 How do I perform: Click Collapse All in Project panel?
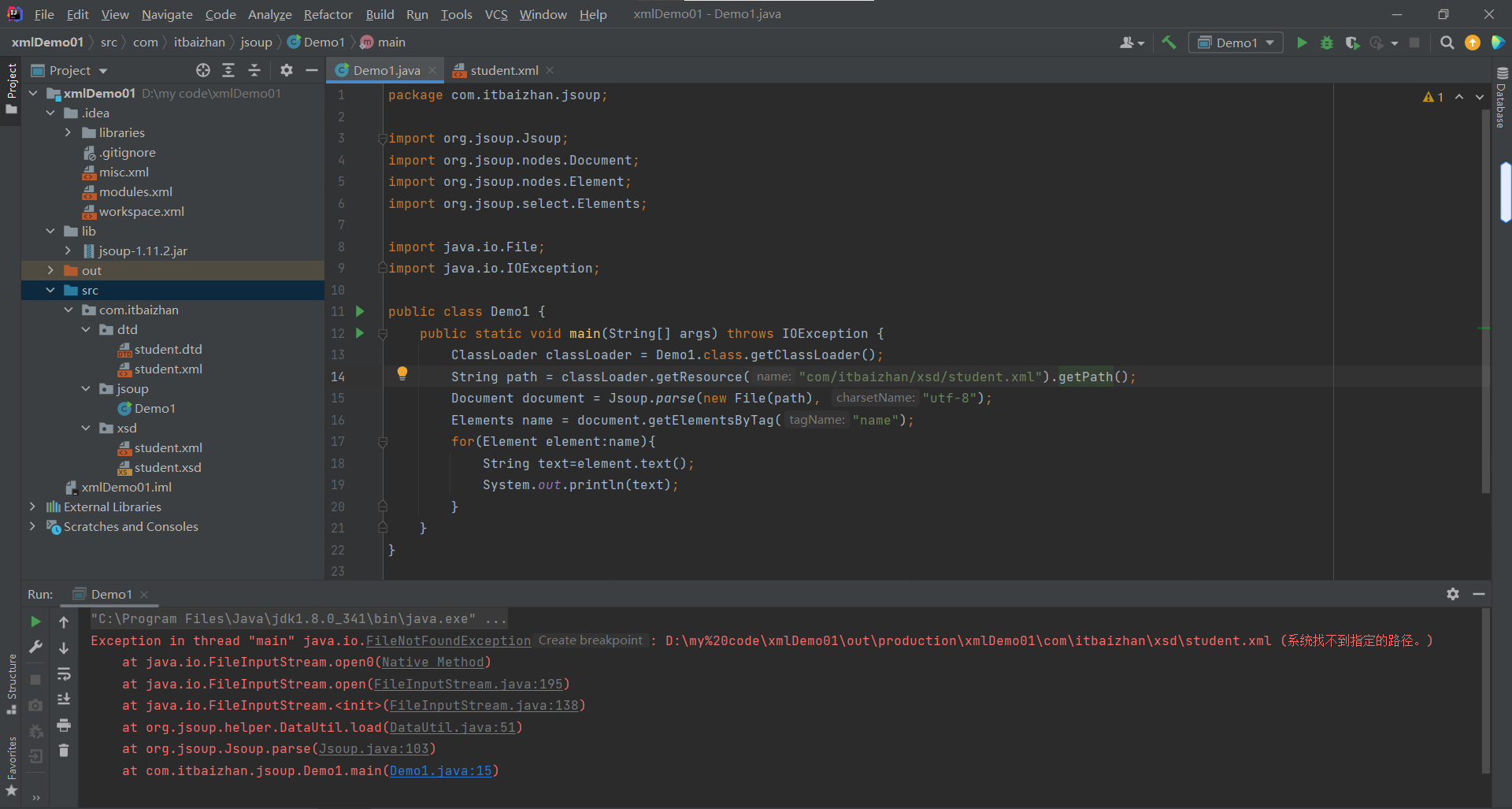254,70
